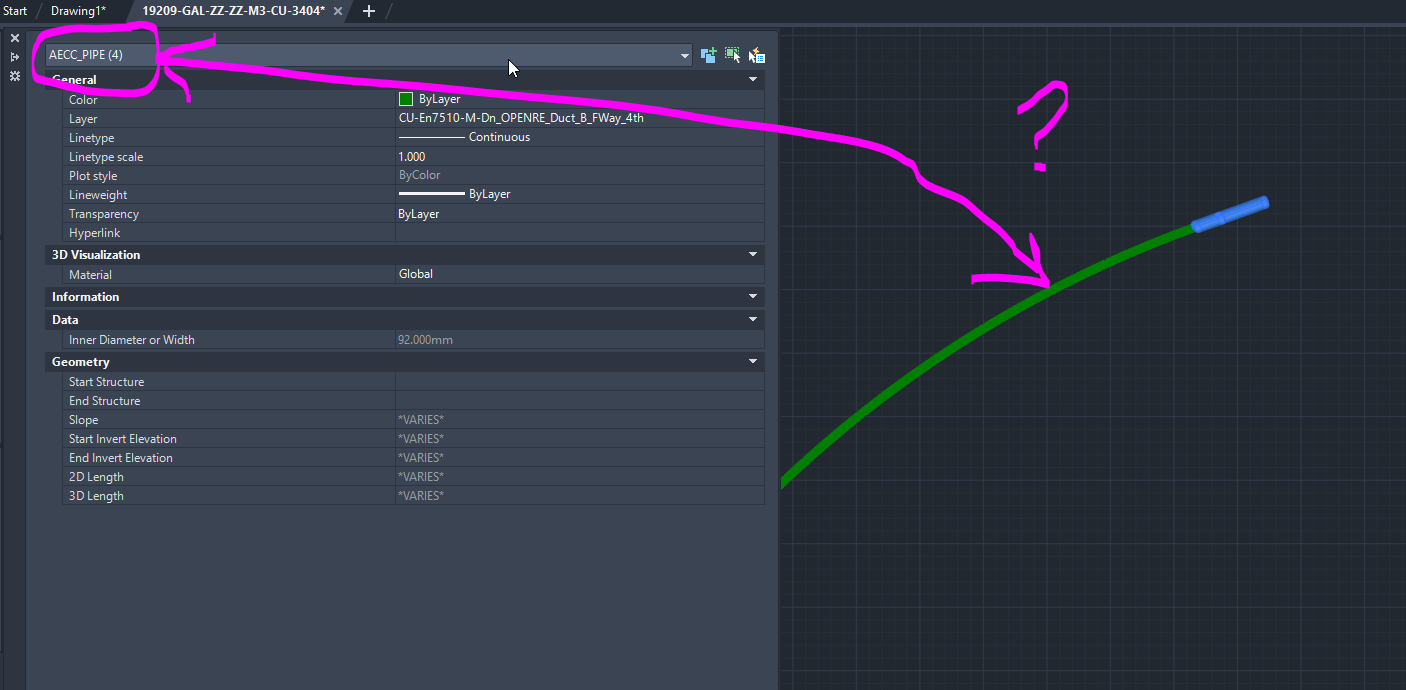
Task: Open the palette Properties gear icon
Action: click(x=14, y=76)
